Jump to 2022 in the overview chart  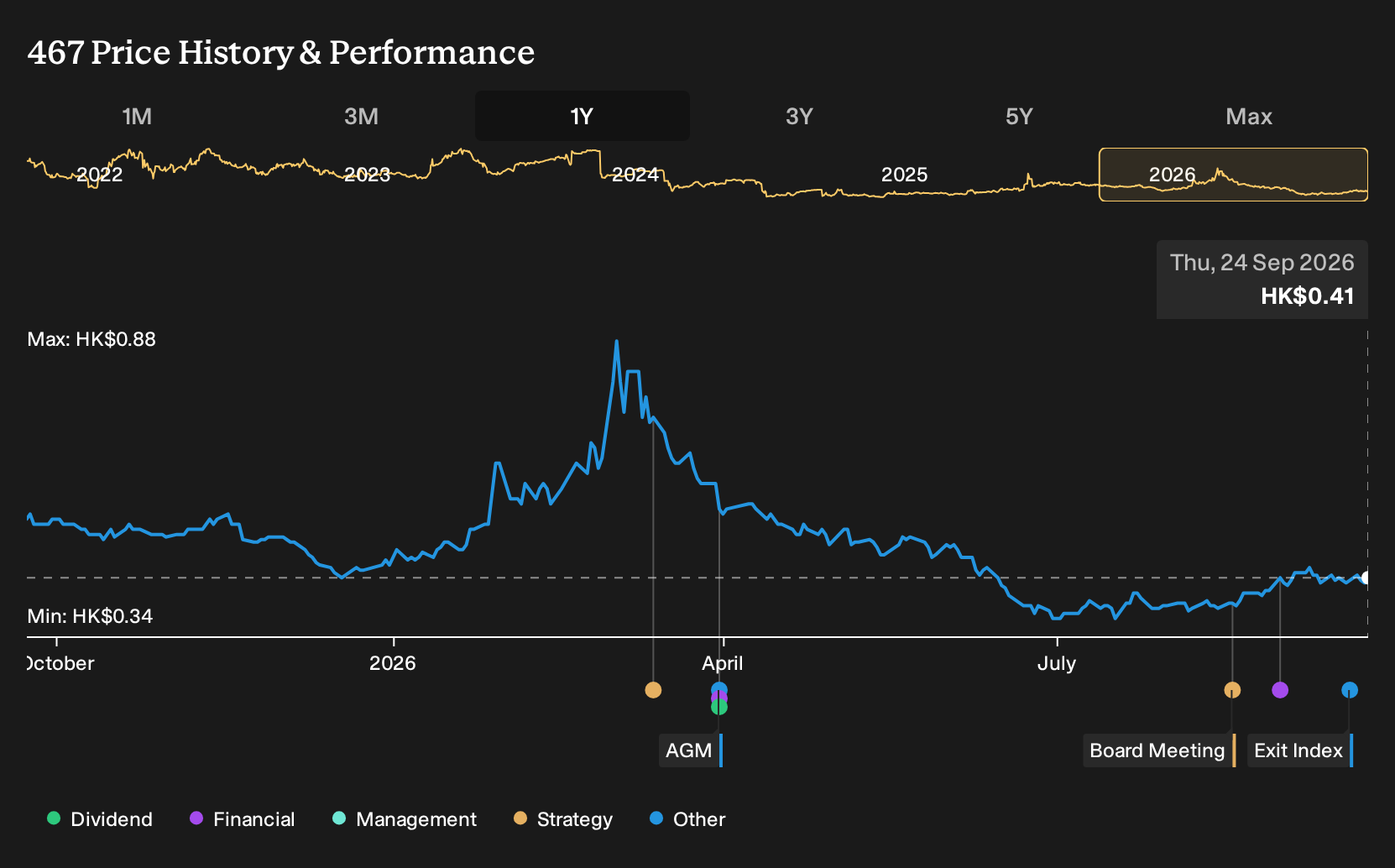click(x=100, y=175)
